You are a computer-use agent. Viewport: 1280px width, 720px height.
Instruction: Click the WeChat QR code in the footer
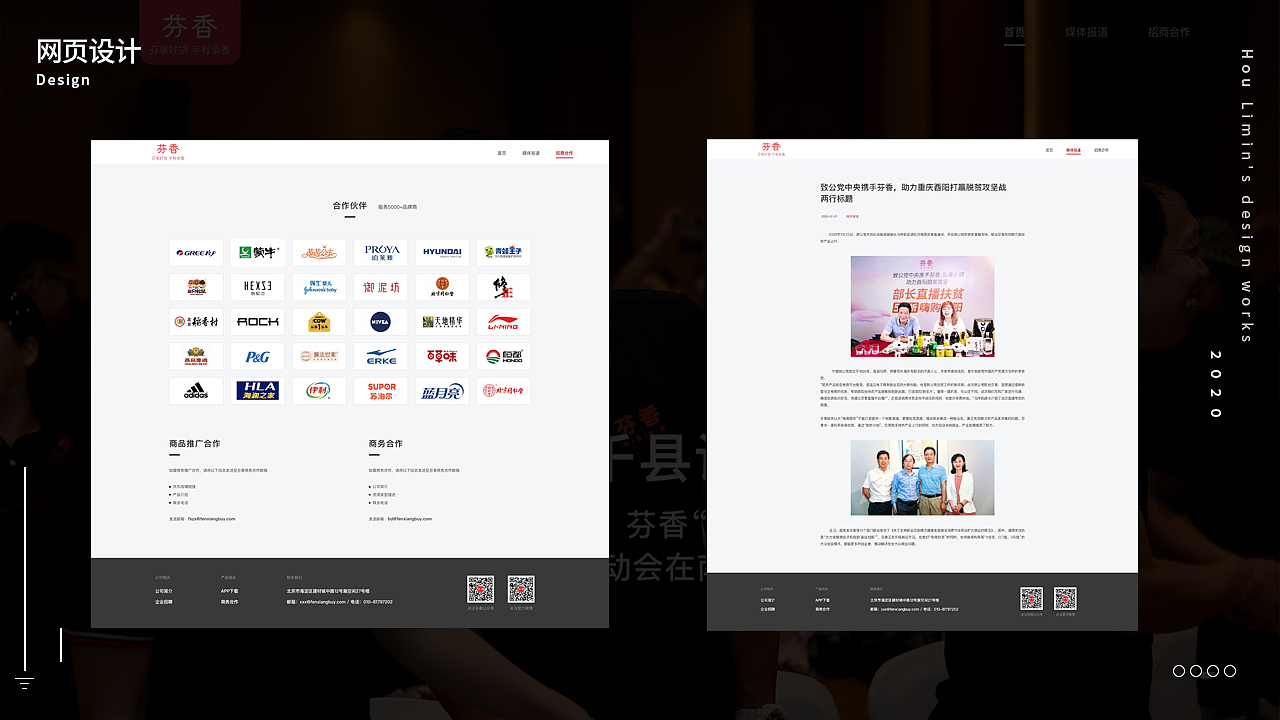click(x=480, y=590)
